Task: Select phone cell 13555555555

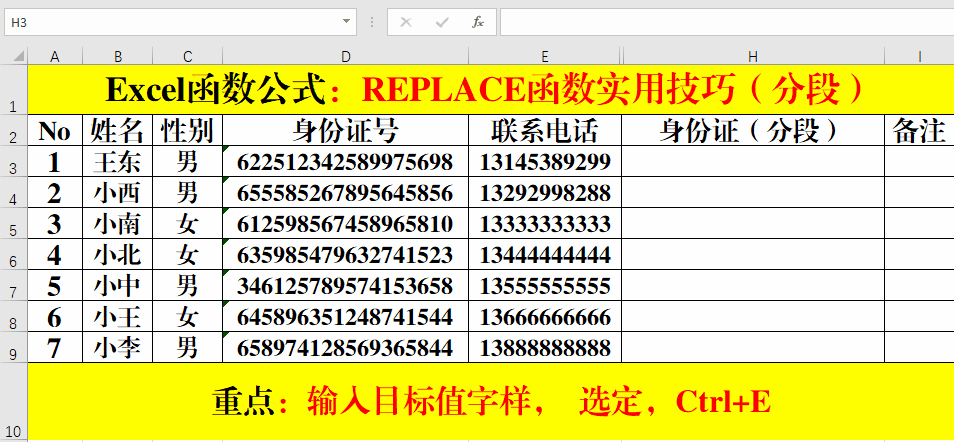Action: tap(545, 286)
